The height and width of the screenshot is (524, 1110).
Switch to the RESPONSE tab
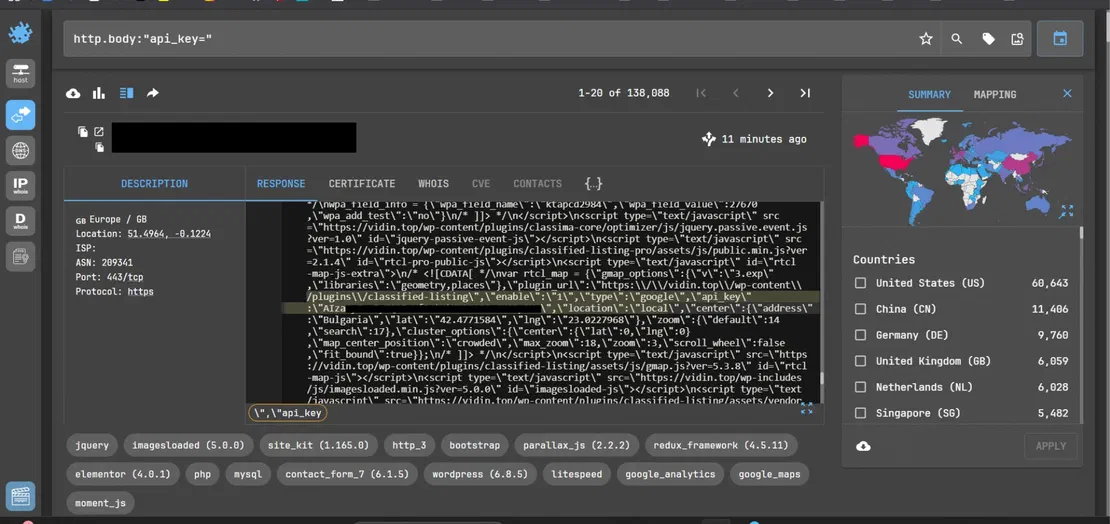coord(281,183)
